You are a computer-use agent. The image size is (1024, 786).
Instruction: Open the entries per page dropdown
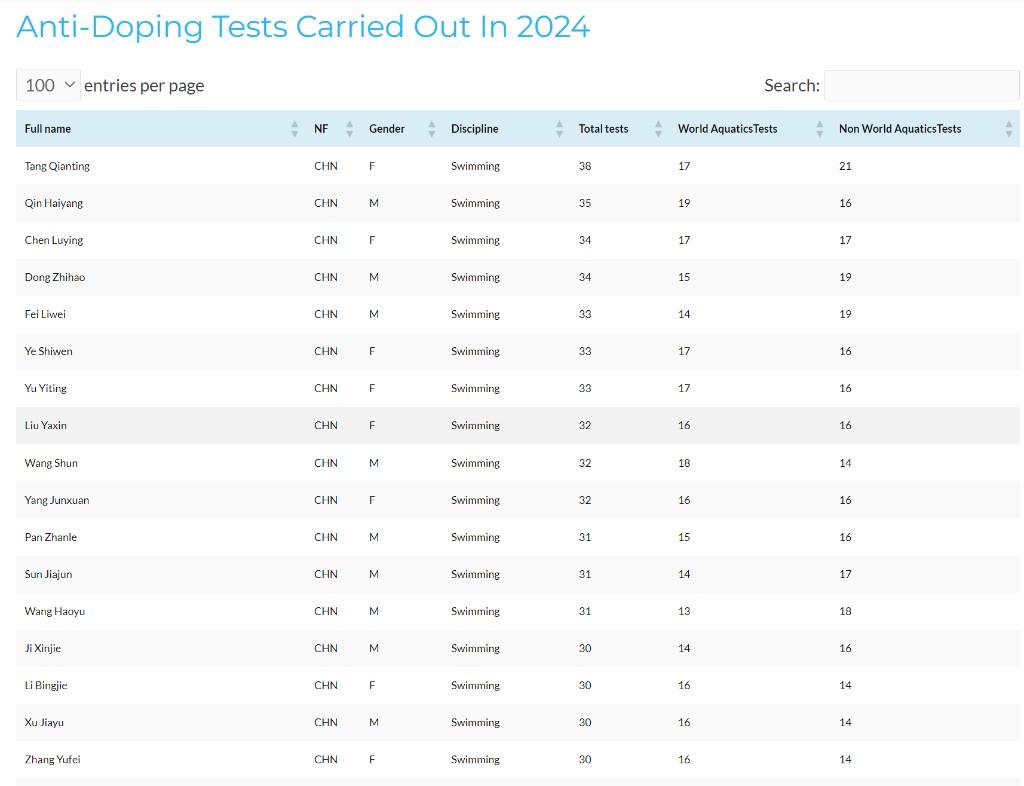tap(48, 86)
